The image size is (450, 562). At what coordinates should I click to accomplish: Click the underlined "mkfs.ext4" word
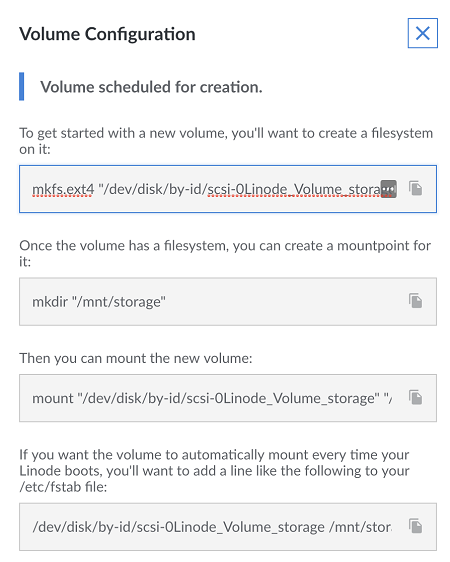click(x=63, y=189)
